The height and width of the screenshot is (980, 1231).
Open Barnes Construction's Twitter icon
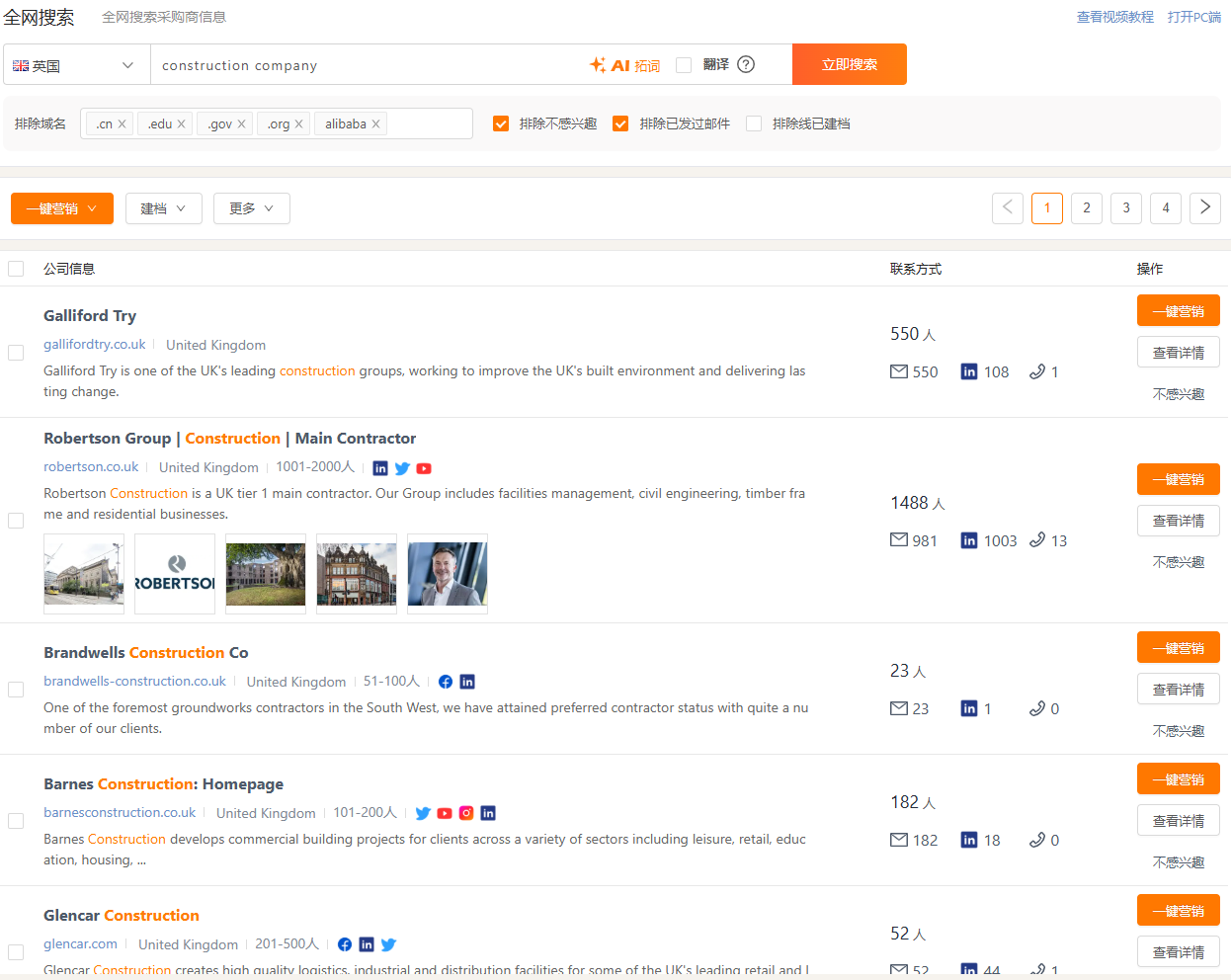(x=423, y=813)
